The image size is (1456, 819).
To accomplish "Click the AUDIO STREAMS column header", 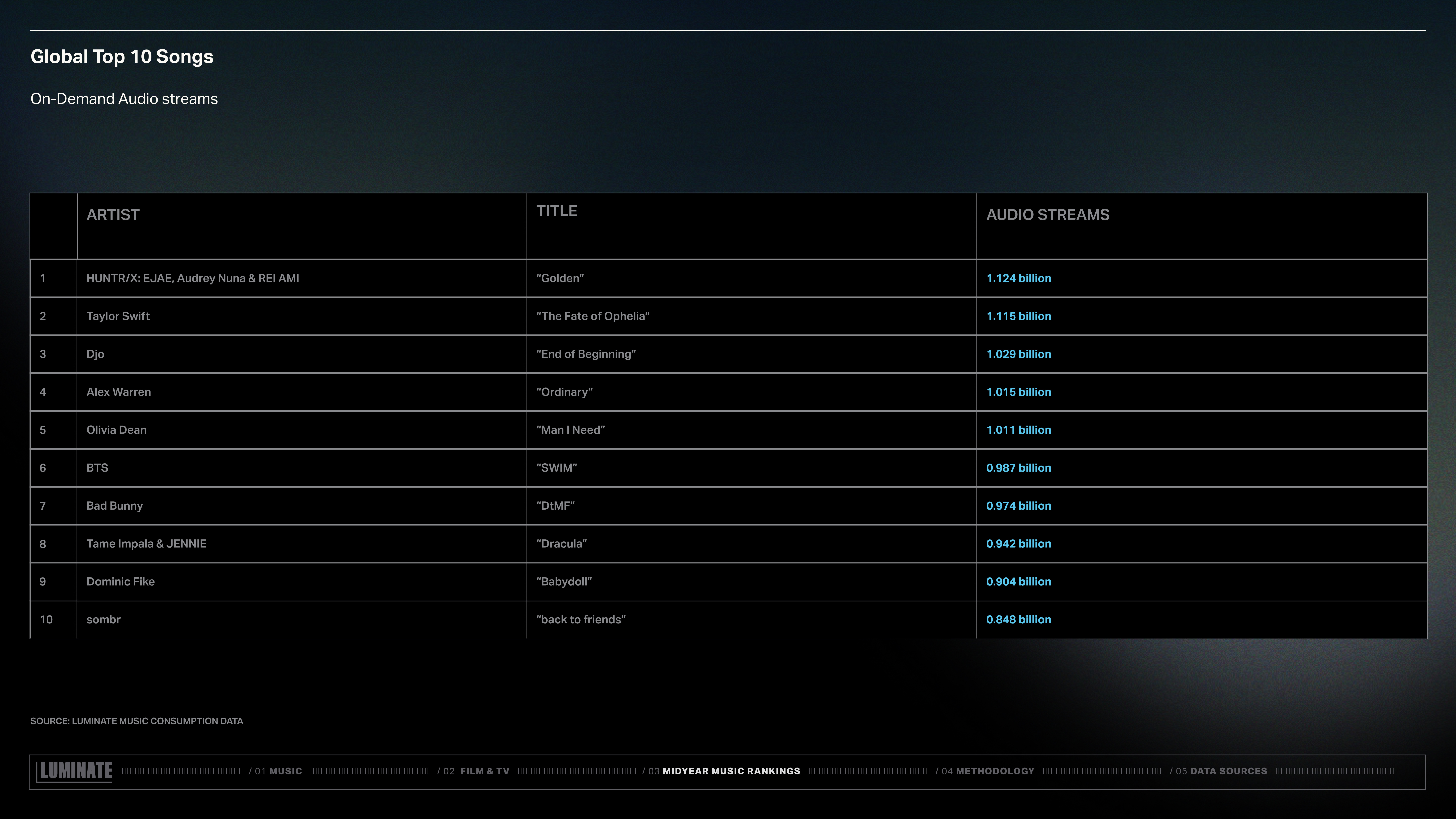I will point(1048,215).
